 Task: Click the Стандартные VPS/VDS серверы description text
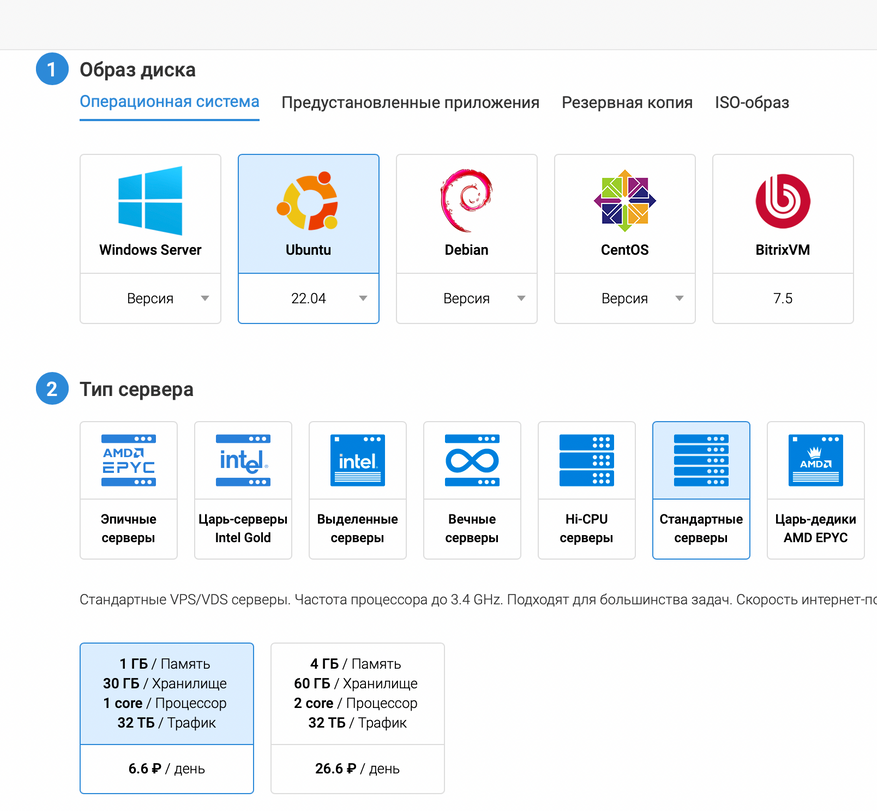(x=478, y=600)
